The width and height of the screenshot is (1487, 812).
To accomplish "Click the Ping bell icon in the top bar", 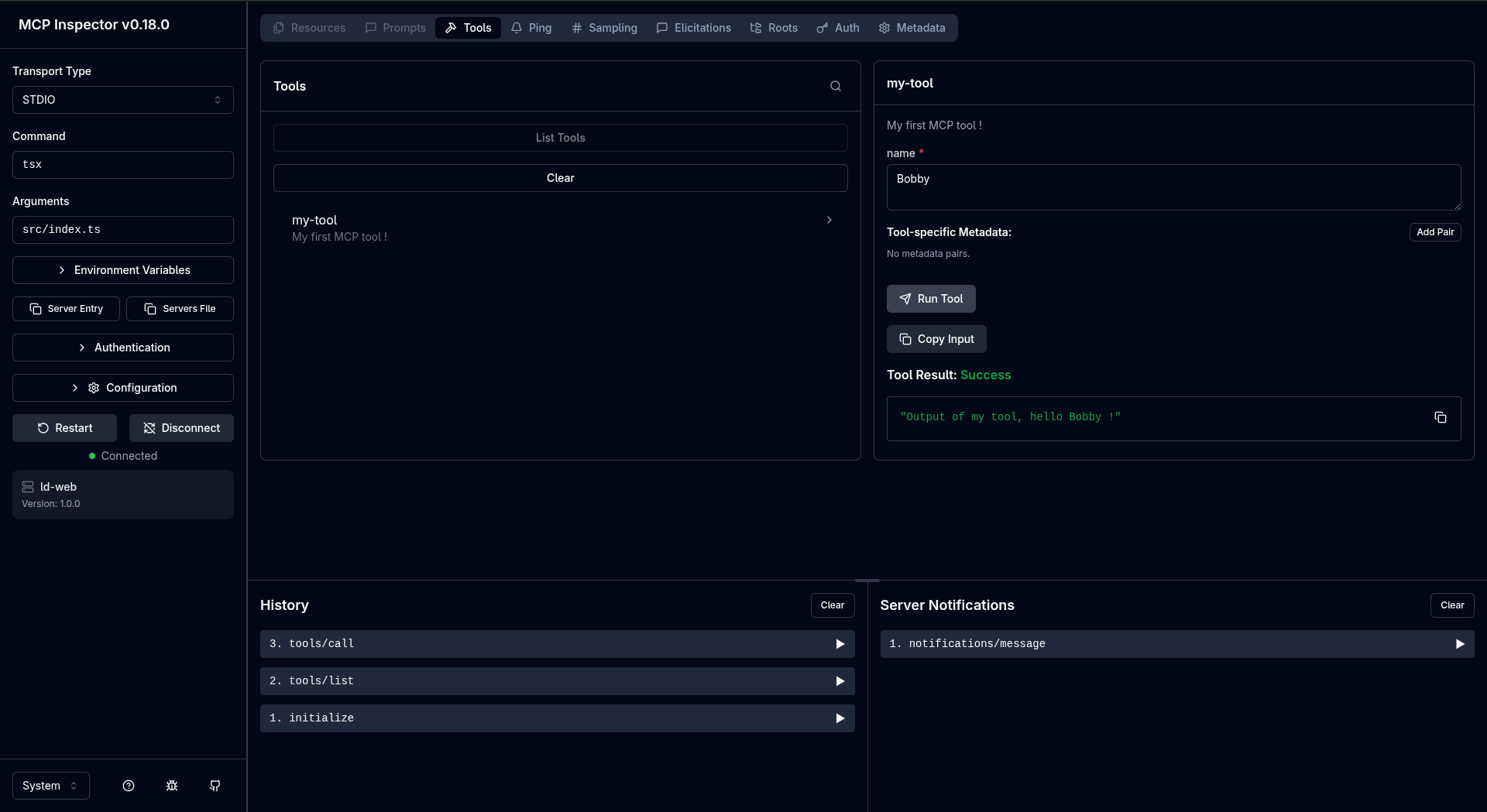I will [517, 28].
